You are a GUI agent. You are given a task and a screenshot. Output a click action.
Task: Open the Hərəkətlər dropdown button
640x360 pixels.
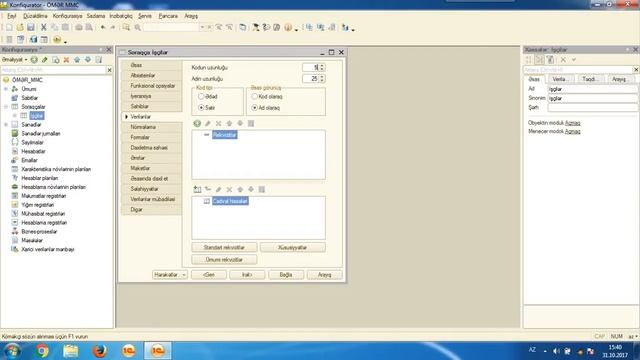pyautogui.click(x=170, y=275)
